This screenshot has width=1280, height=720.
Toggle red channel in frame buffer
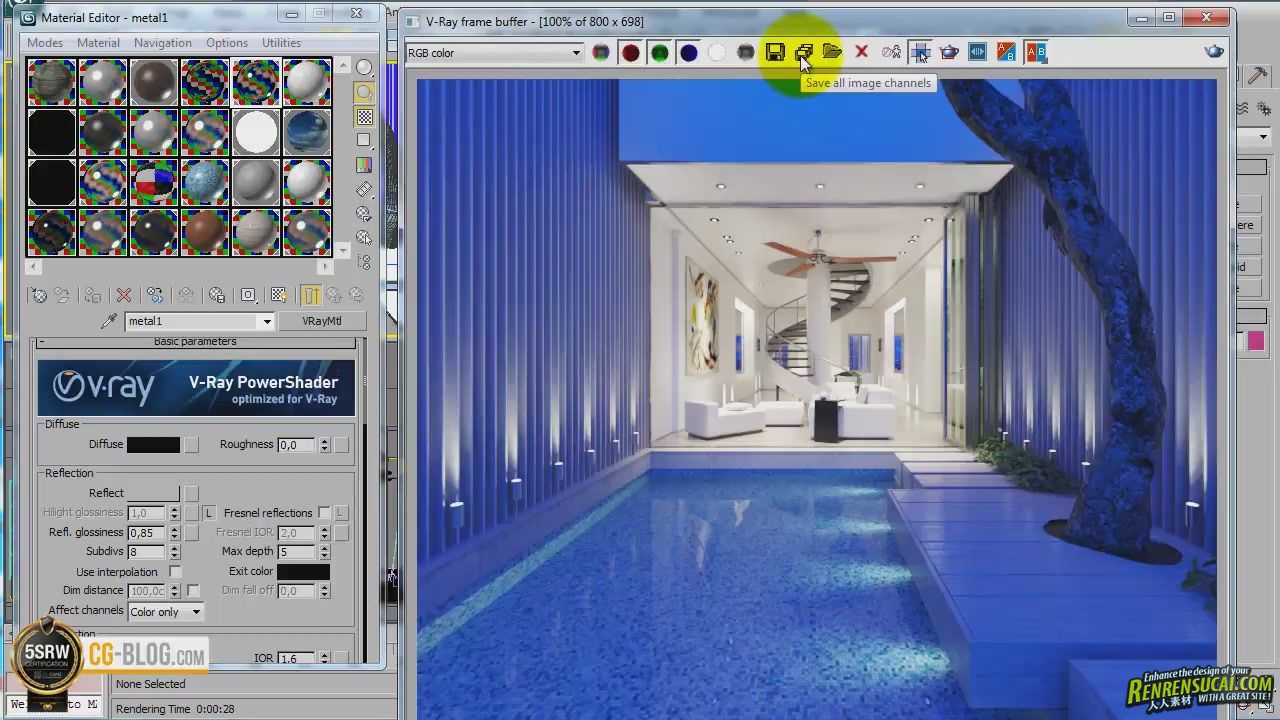pyautogui.click(x=630, y=52)
